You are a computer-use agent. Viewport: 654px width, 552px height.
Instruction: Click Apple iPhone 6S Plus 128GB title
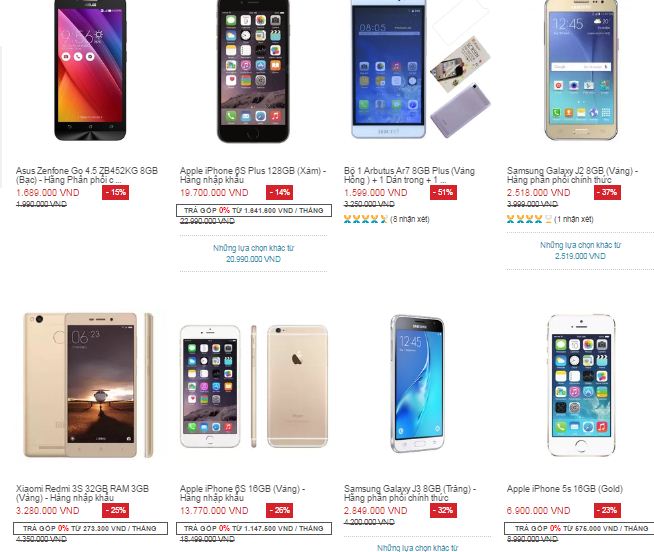tap(253, 175)
